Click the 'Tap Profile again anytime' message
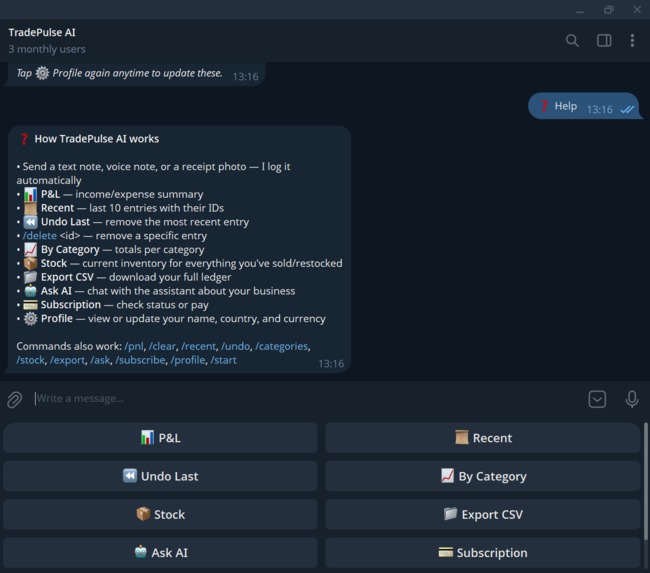The height and width of the screenshot is (573, 650). [x=134, y=74]
